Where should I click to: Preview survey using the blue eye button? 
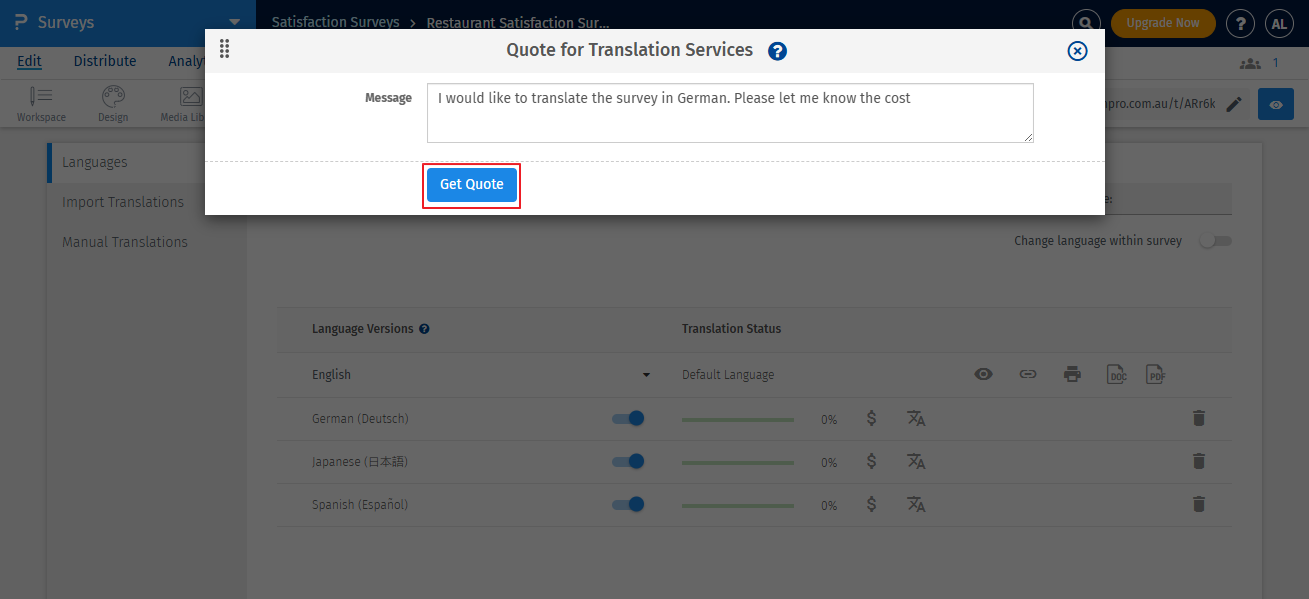1276,104
